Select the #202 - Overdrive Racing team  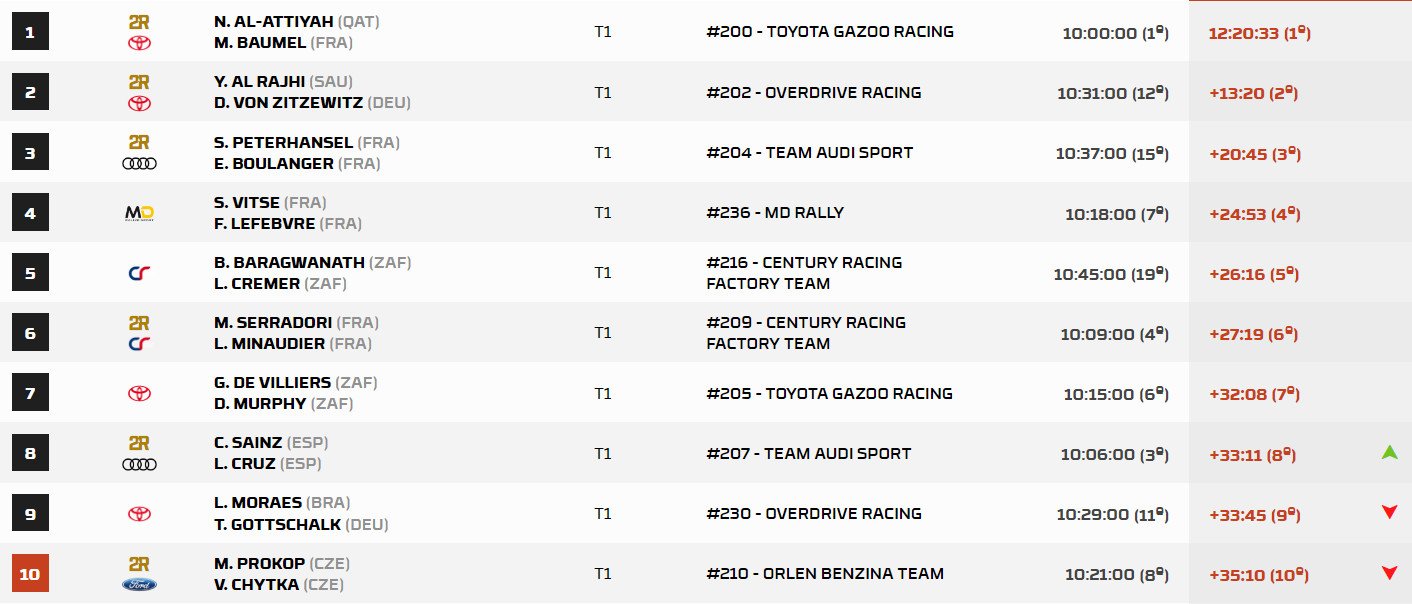coord(813,92)
